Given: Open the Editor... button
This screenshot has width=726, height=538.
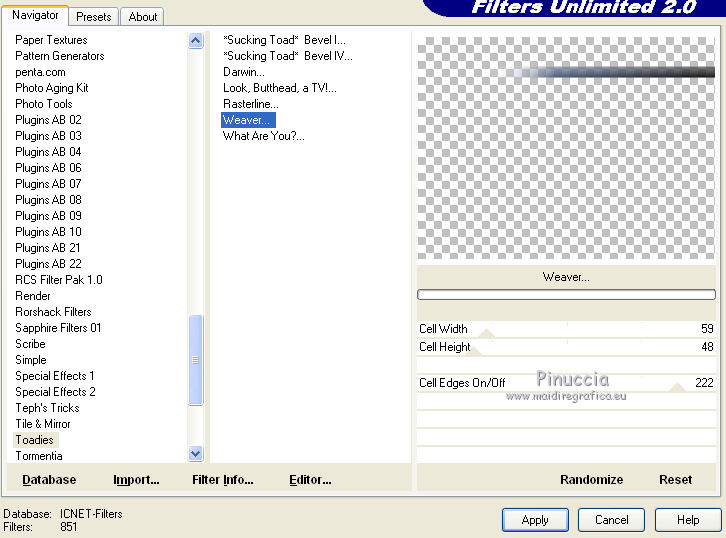Looking at the screenshot, I should click(310, 480).
